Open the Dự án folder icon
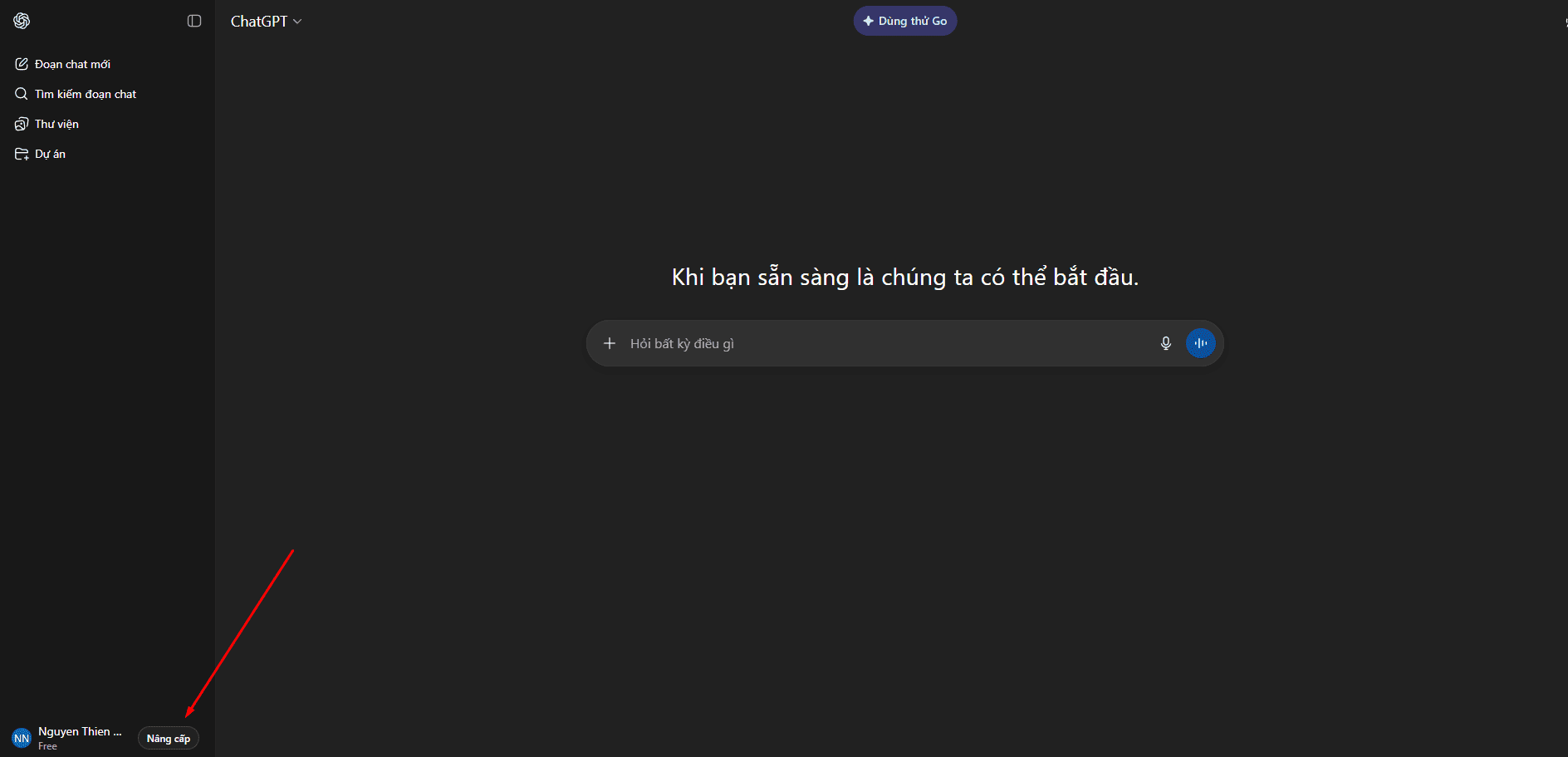The height and width of the screenshot is (757, 1568). coord(22,153)
